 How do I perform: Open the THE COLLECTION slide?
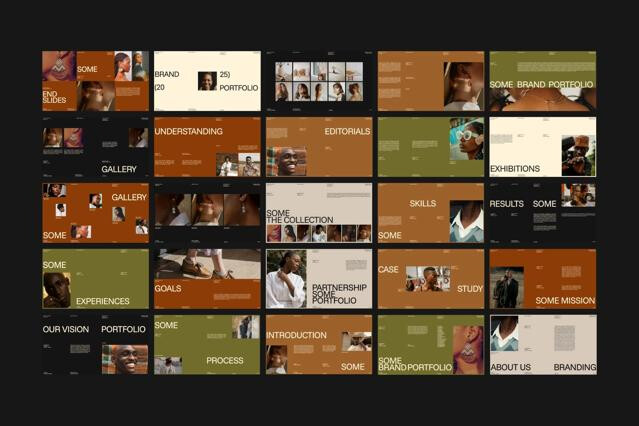[x=319, y=213]
